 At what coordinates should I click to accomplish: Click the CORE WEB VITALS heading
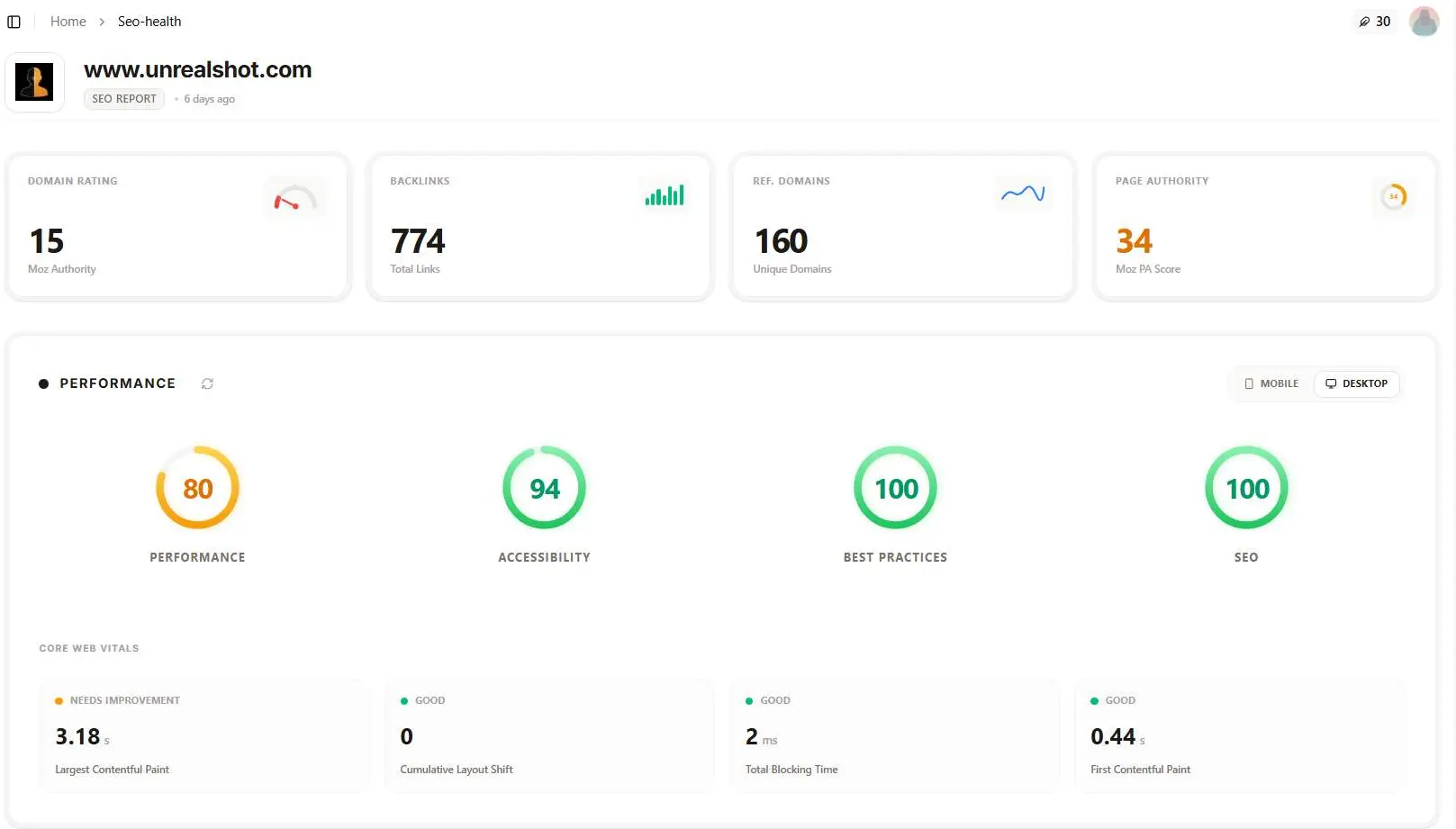(89, 648)
